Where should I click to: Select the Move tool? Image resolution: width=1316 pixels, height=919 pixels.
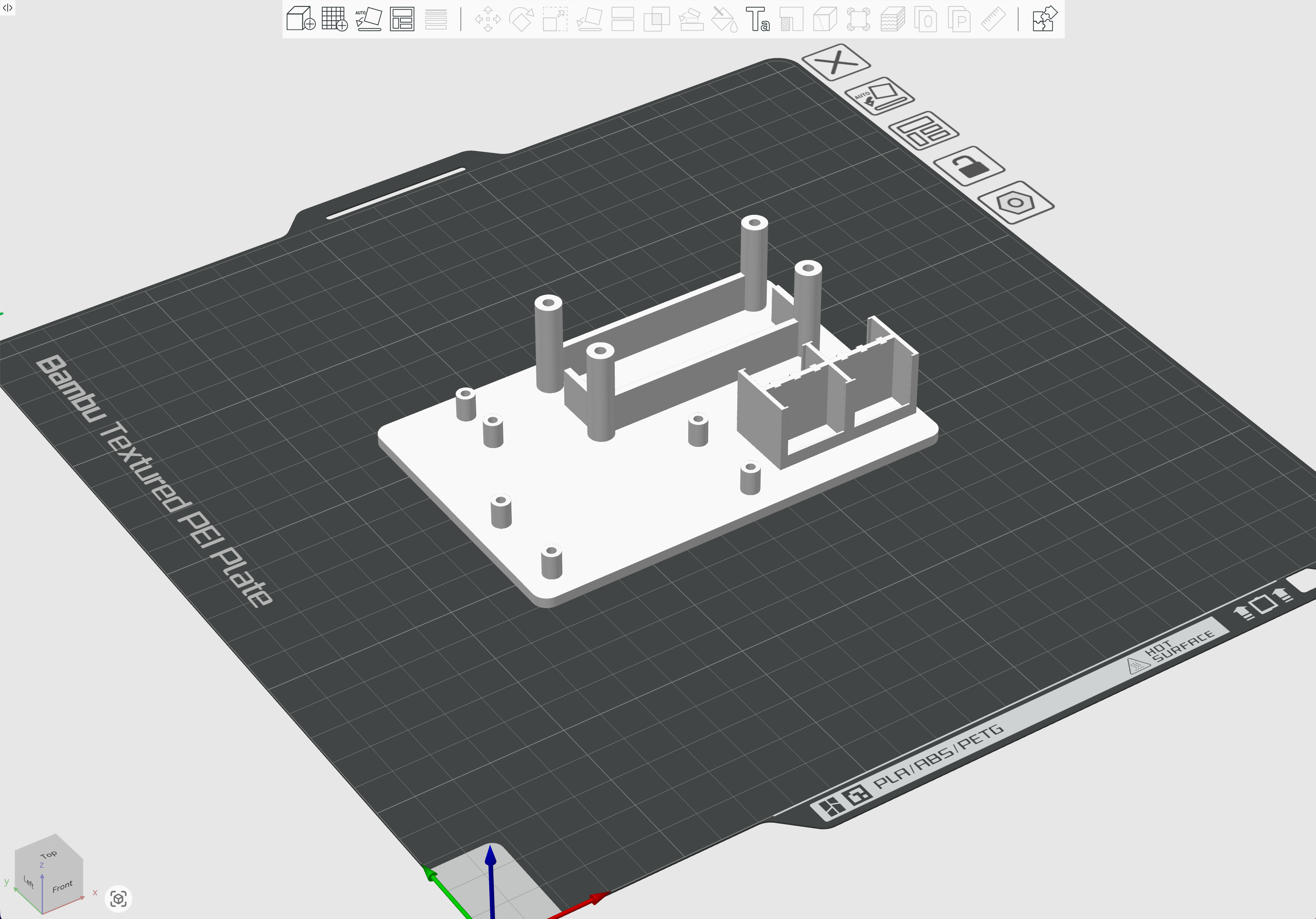(x=488, y=20)
